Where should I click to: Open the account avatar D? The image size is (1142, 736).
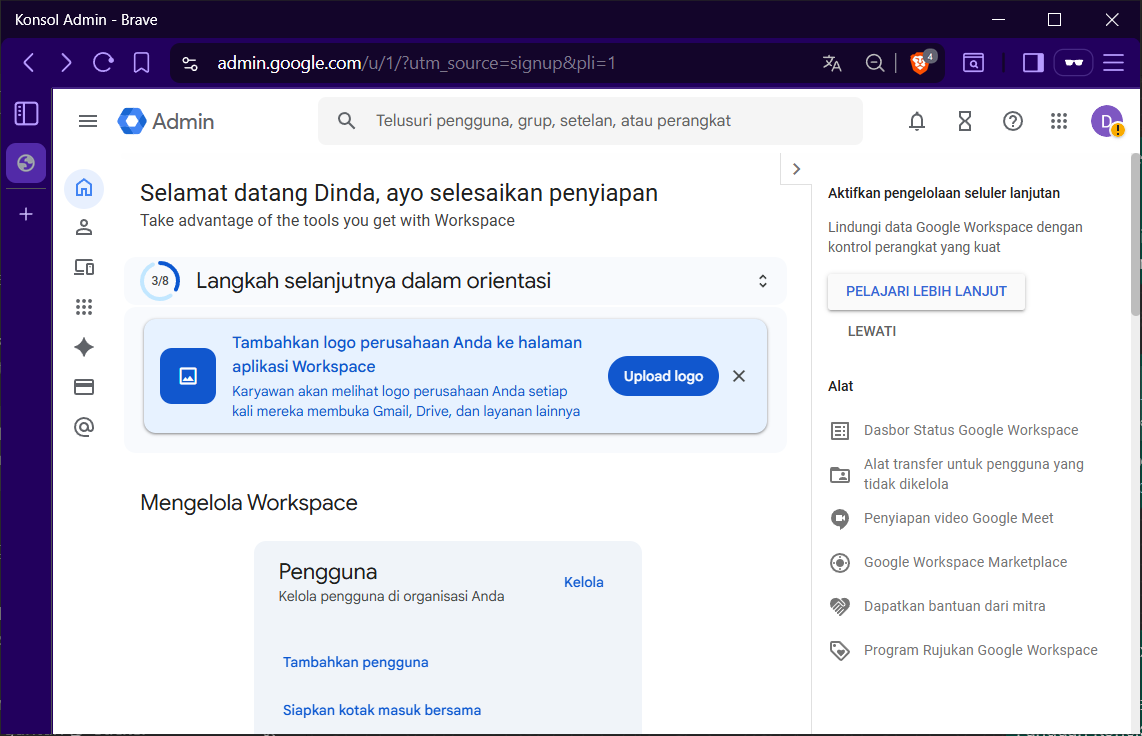coord(1106,121)
